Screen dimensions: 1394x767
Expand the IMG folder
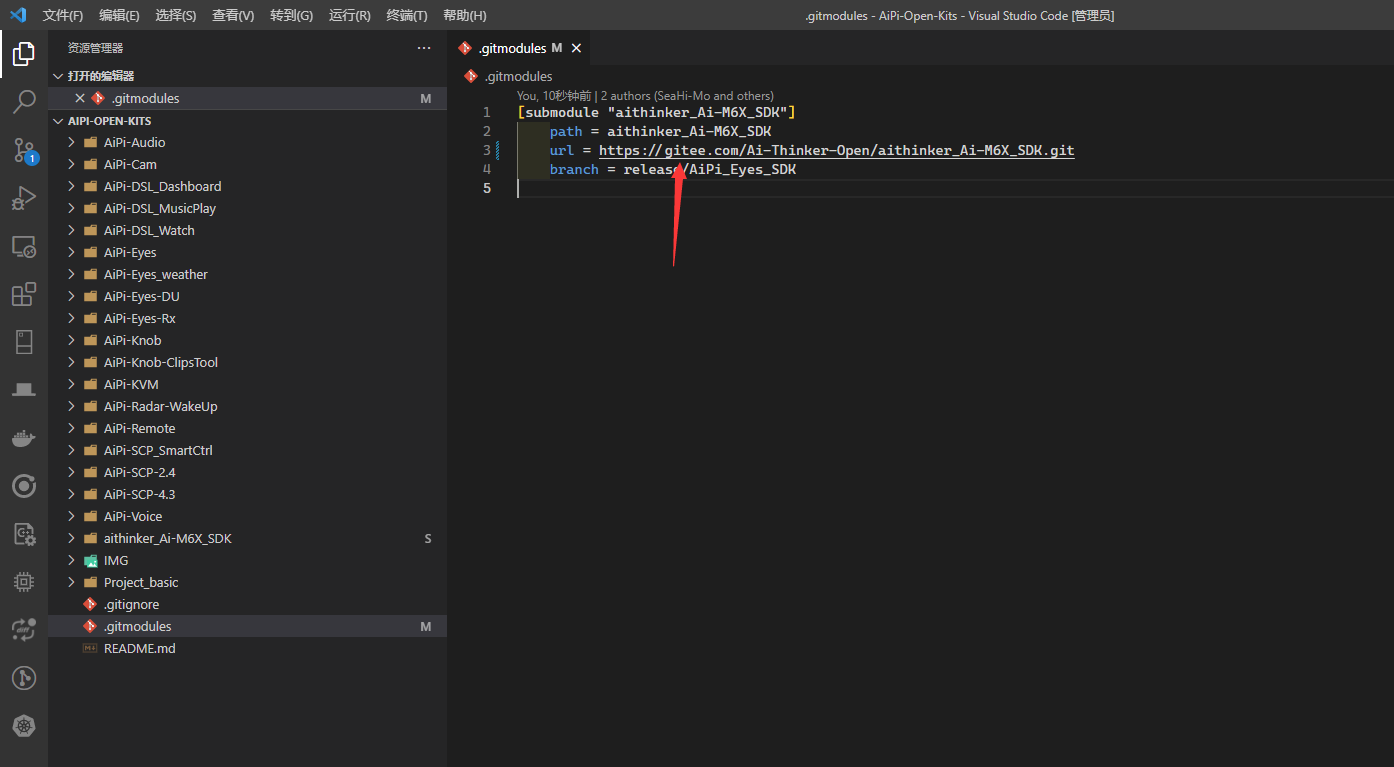pyautogui.click(x=72, y=560)
